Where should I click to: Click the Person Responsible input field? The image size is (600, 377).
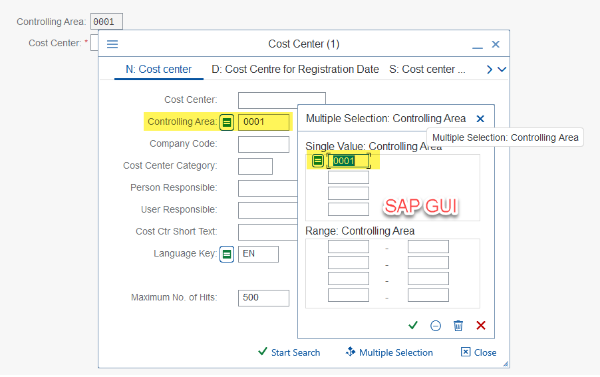tap(267, 189)
